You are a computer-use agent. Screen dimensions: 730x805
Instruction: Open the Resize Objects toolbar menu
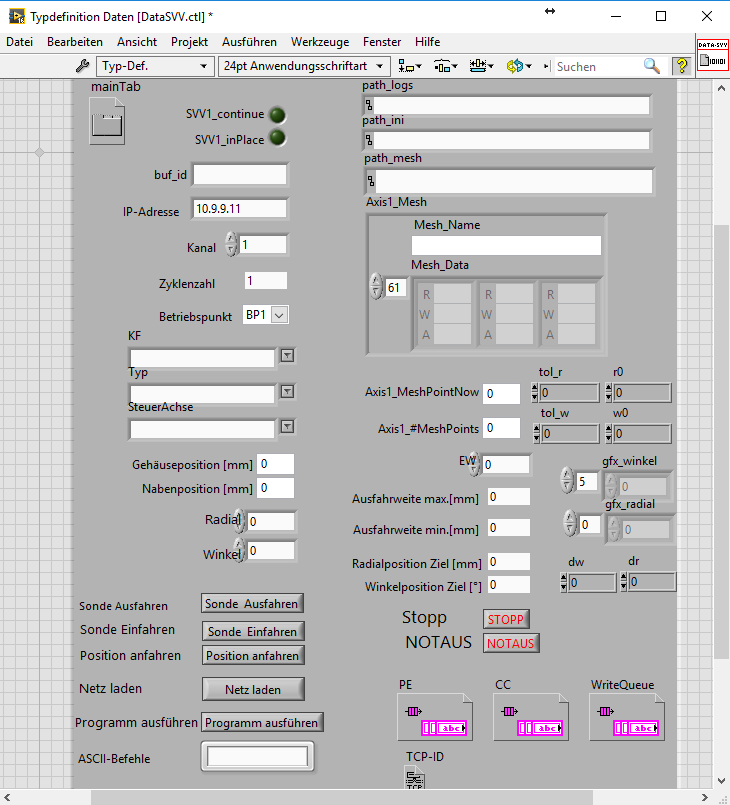(481, 66)
